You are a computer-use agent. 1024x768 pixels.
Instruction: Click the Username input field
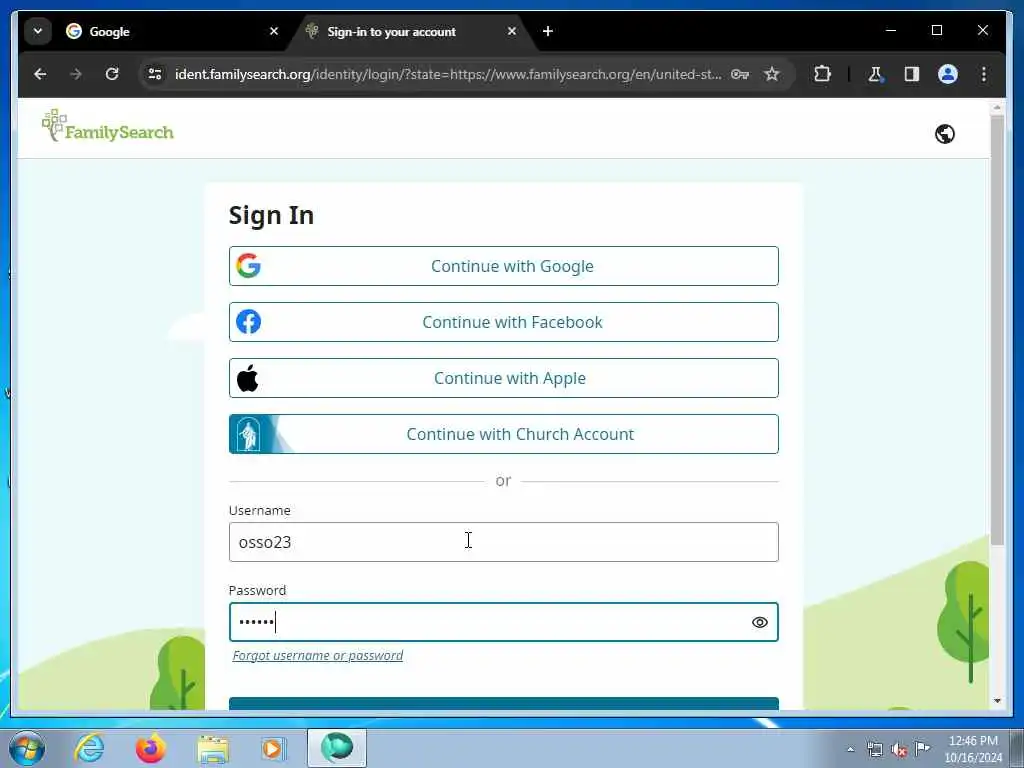pos(504,542)
